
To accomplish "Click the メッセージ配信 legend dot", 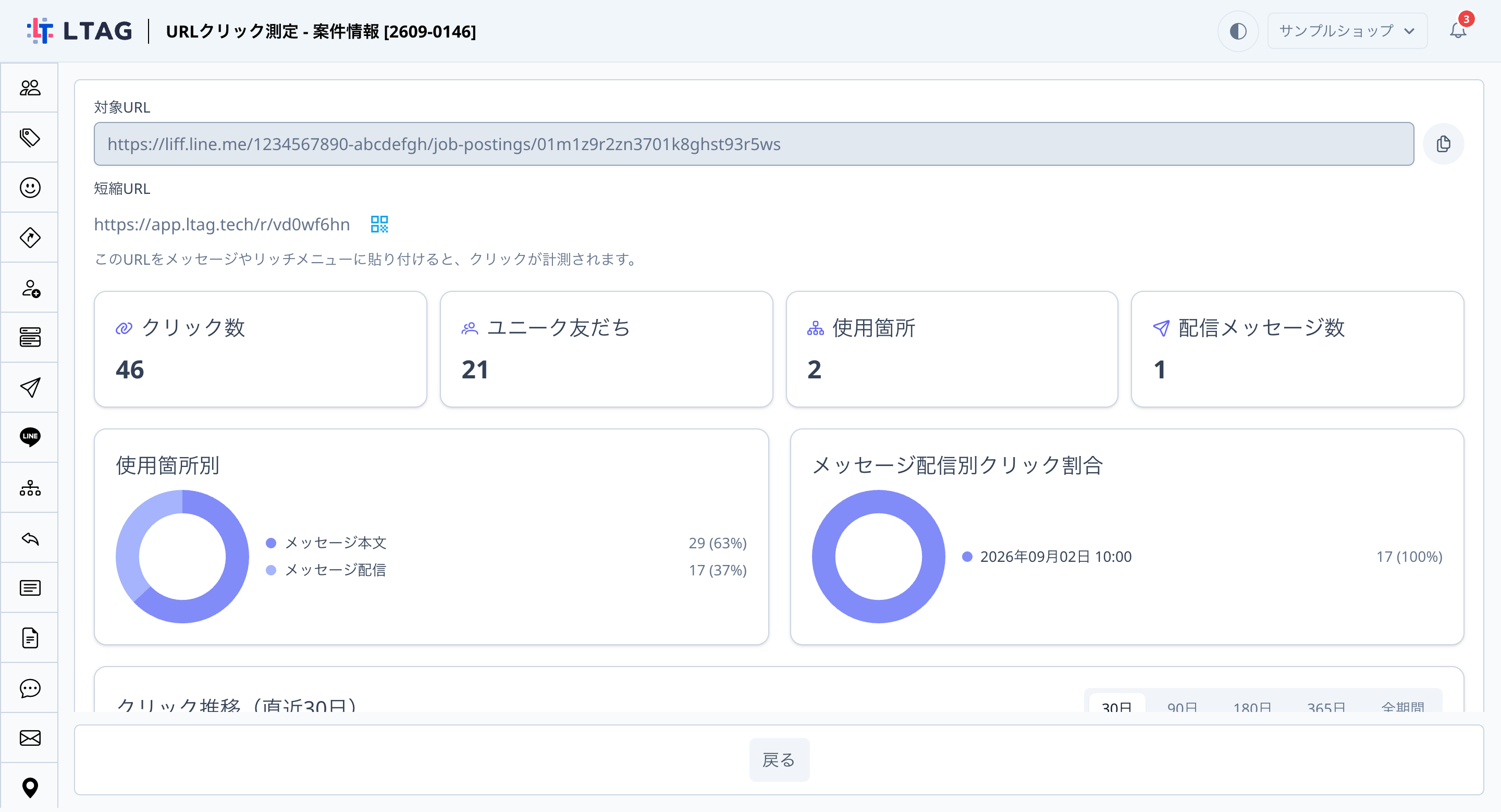I will click(x=270, y=570).
